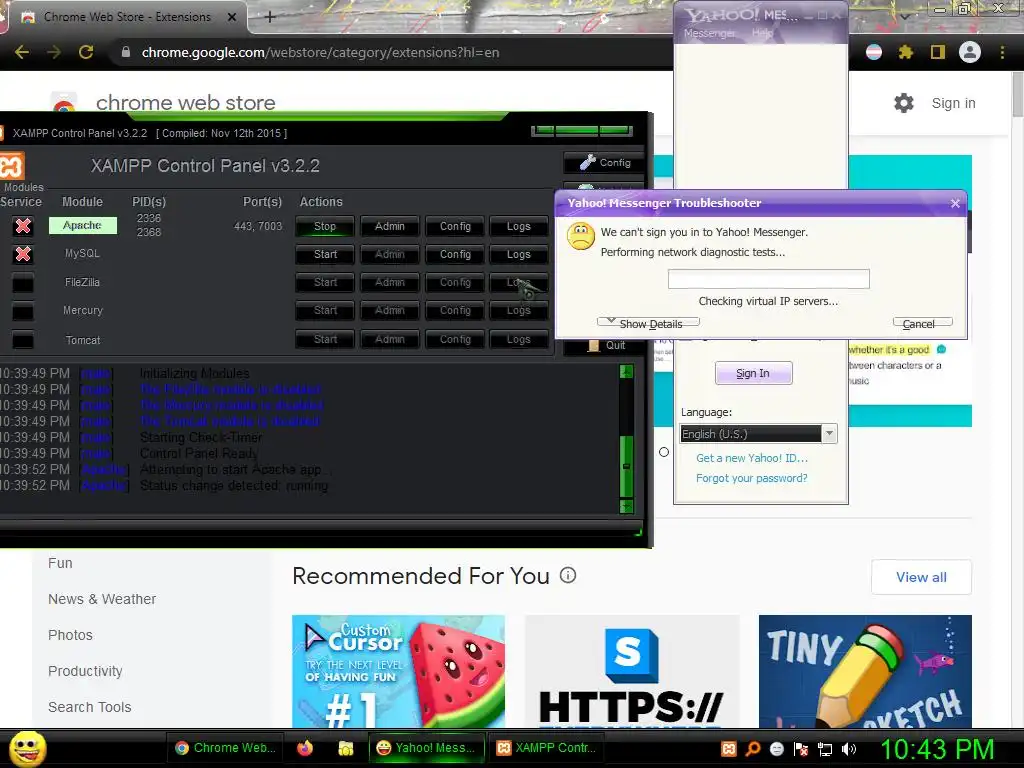Click the XAMPP logo in the control panel

coord(12,166)
